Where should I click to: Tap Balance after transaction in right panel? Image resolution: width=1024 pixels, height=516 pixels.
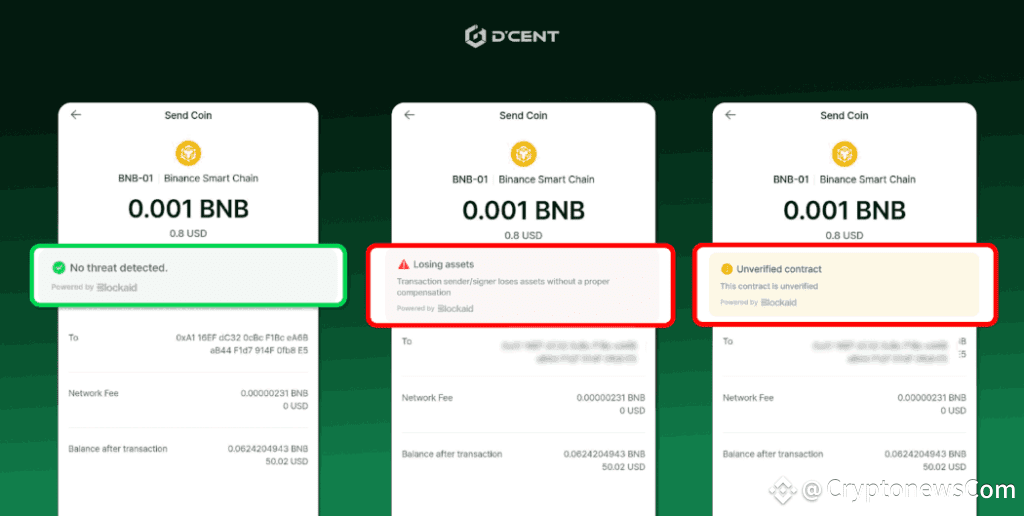(x=844, y=460)
